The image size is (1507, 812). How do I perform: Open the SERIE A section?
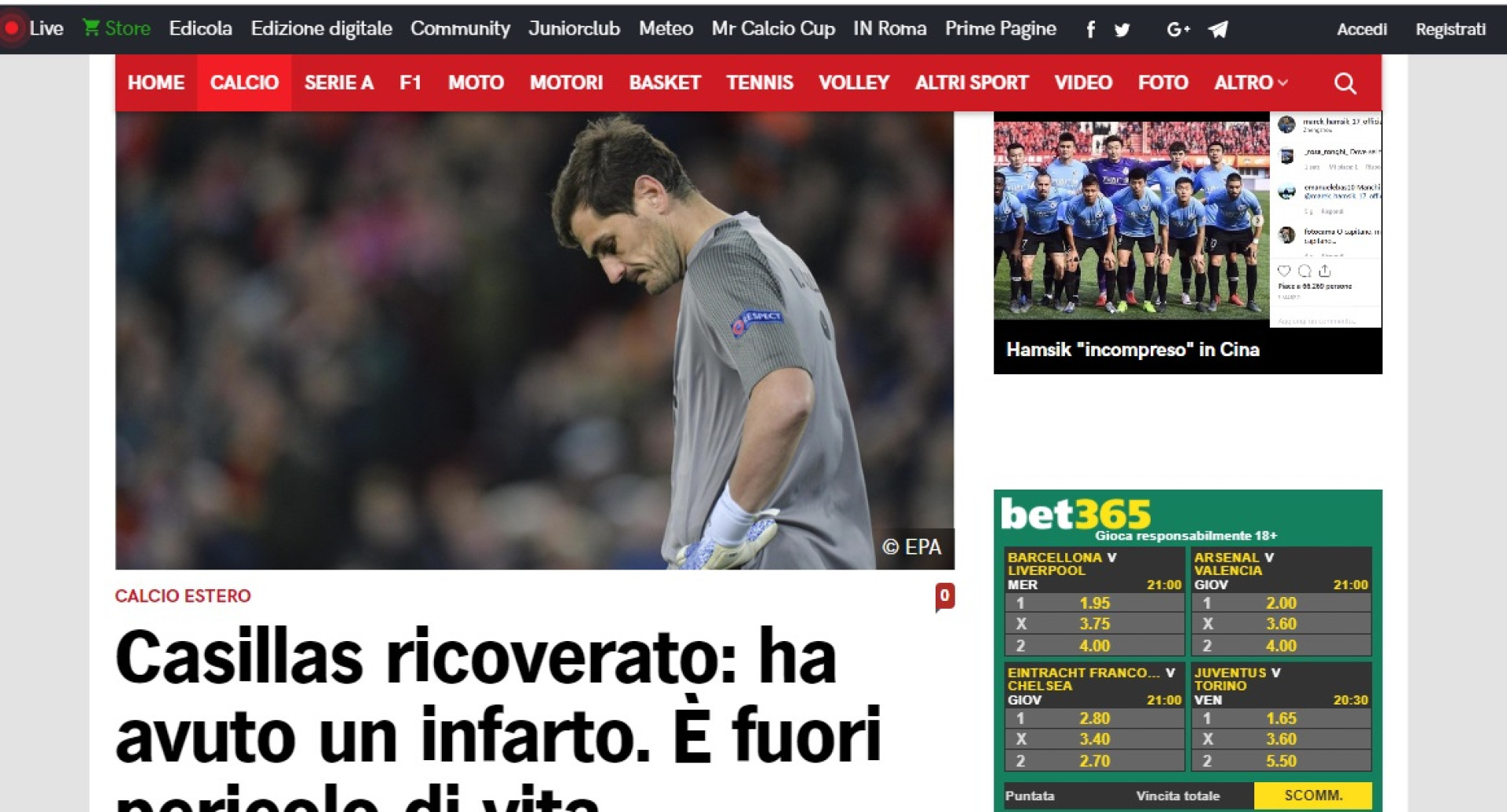(x=338, y=82)
